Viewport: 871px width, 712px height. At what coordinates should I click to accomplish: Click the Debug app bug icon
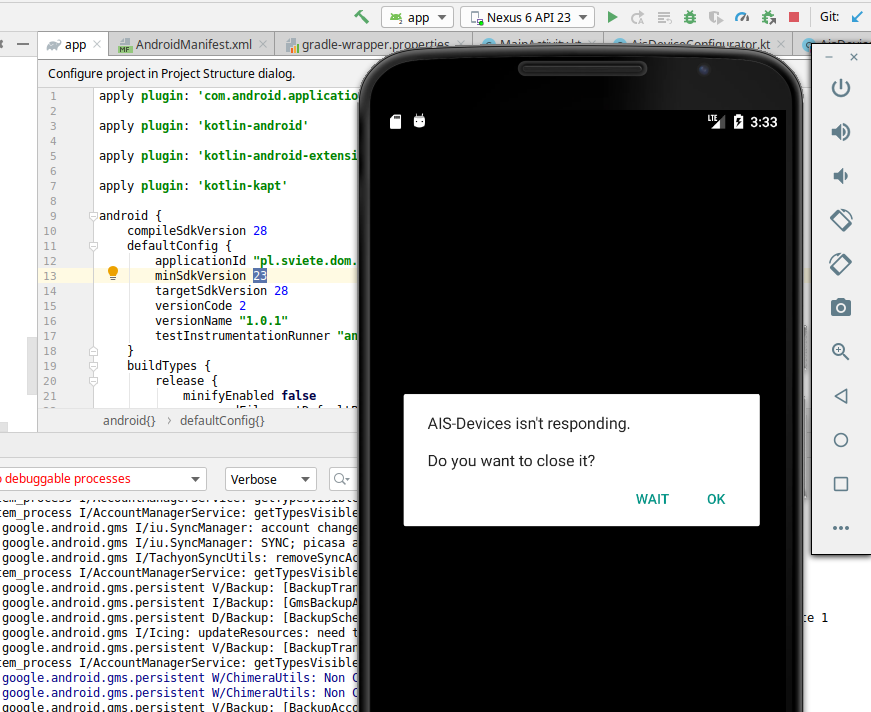click(690, 17)
